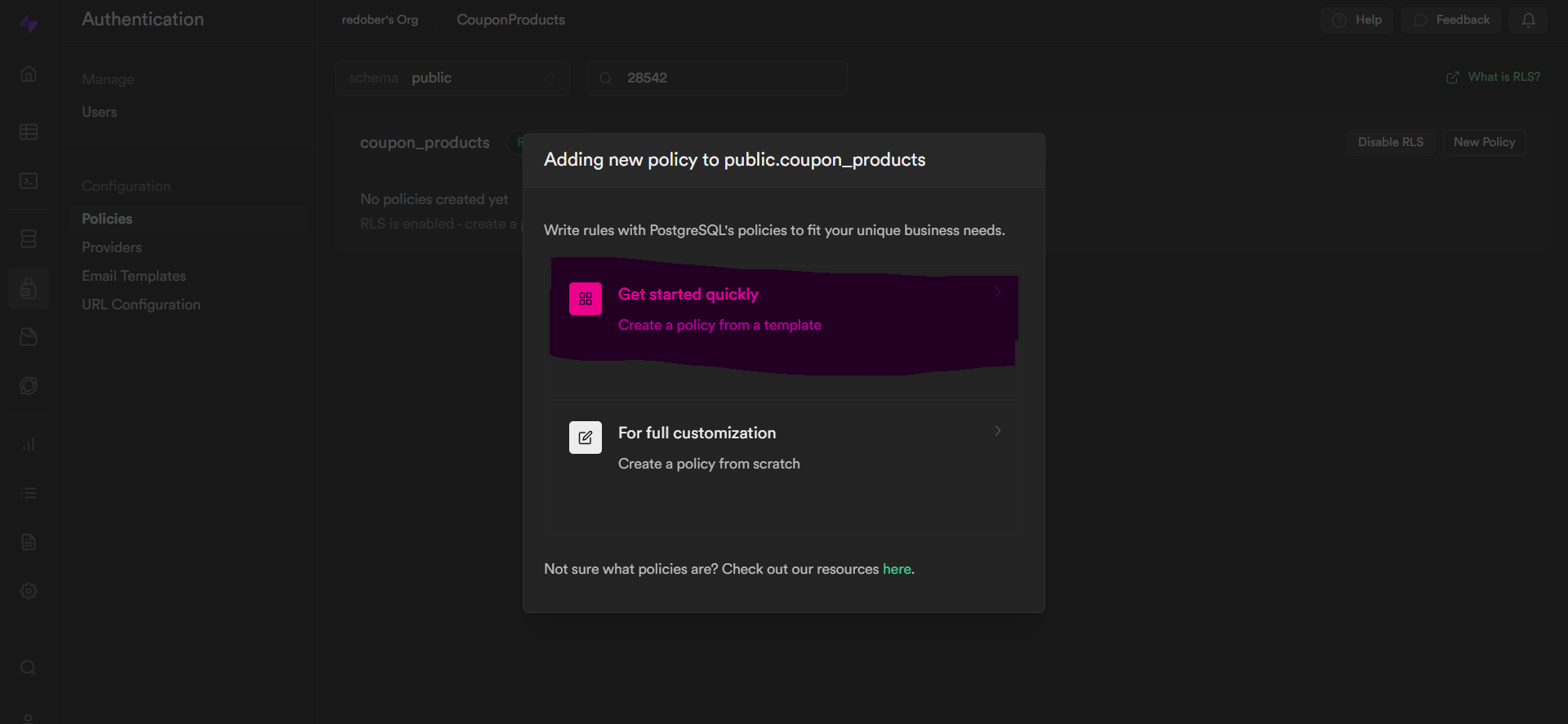Image resolution: width=1568 pixels, height=724 pixels.
Task: Open the Storage sidebar icon
Action: (29, 337)
